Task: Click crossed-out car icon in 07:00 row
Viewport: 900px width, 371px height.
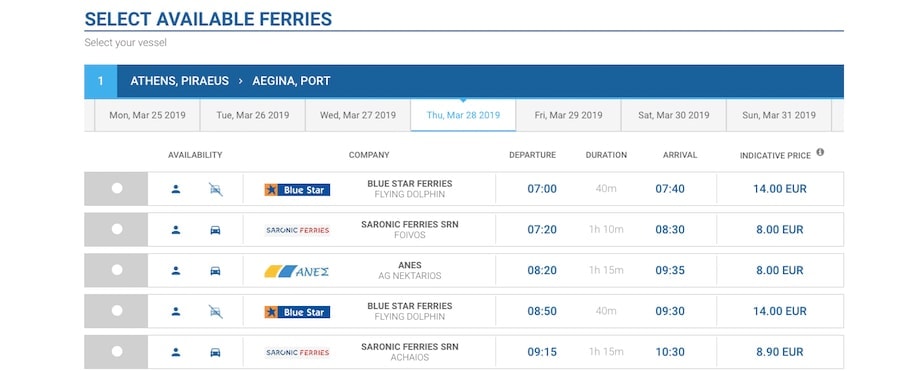Action: [x=215, y=189]
